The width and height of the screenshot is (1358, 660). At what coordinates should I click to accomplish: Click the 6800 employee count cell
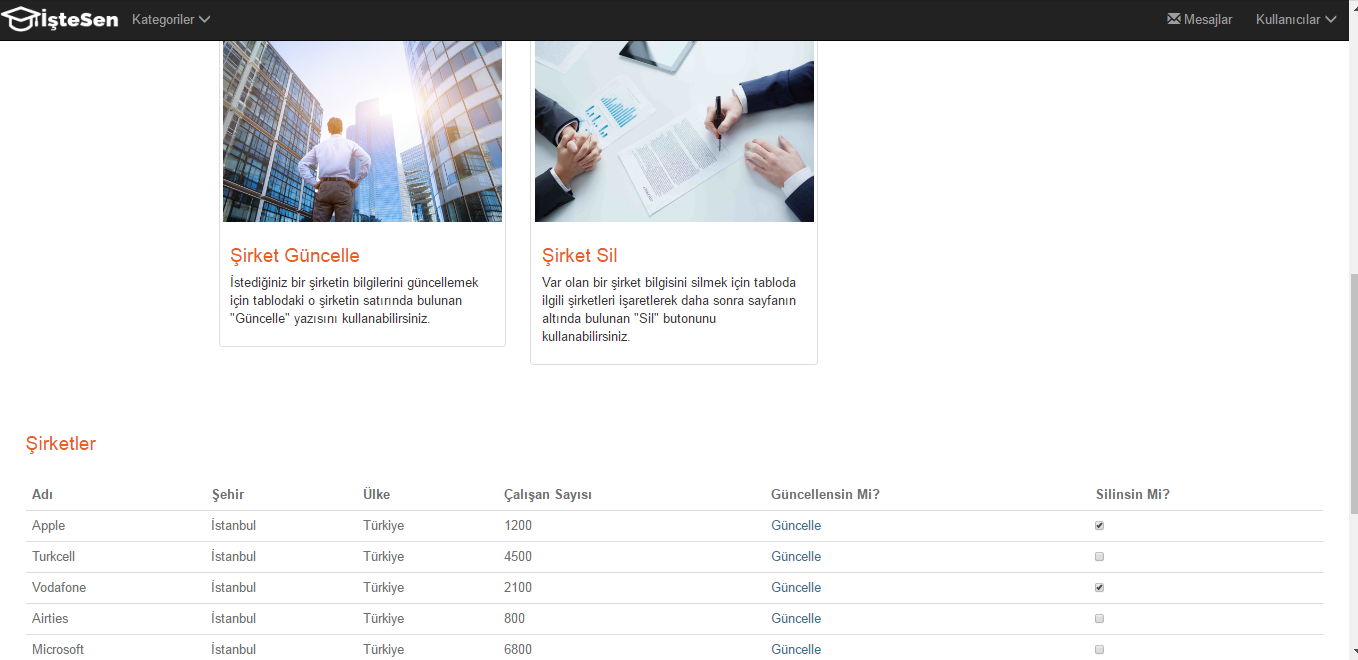coord(518,650)
